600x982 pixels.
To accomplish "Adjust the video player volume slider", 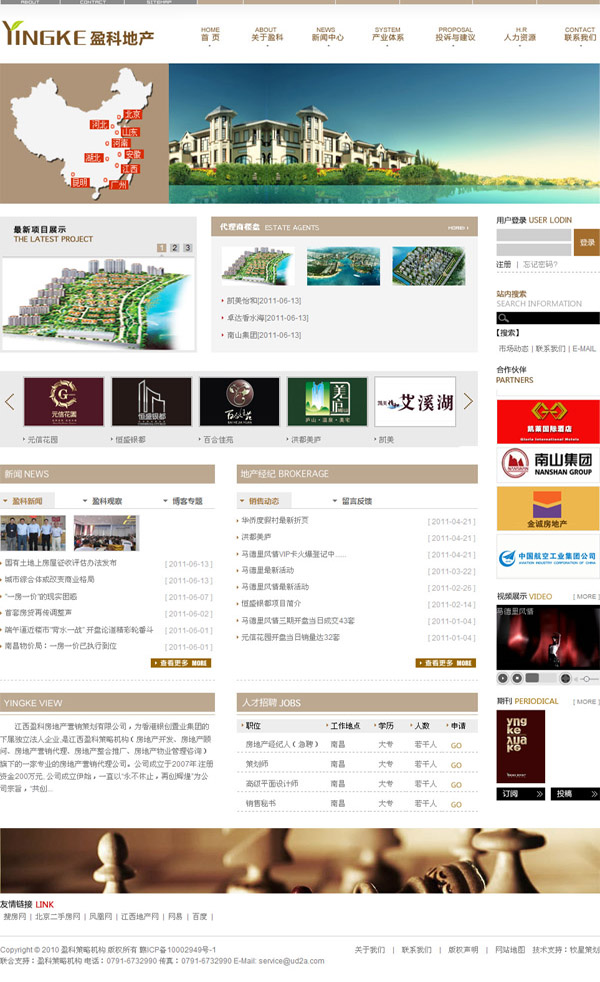I will pos(587,679).
